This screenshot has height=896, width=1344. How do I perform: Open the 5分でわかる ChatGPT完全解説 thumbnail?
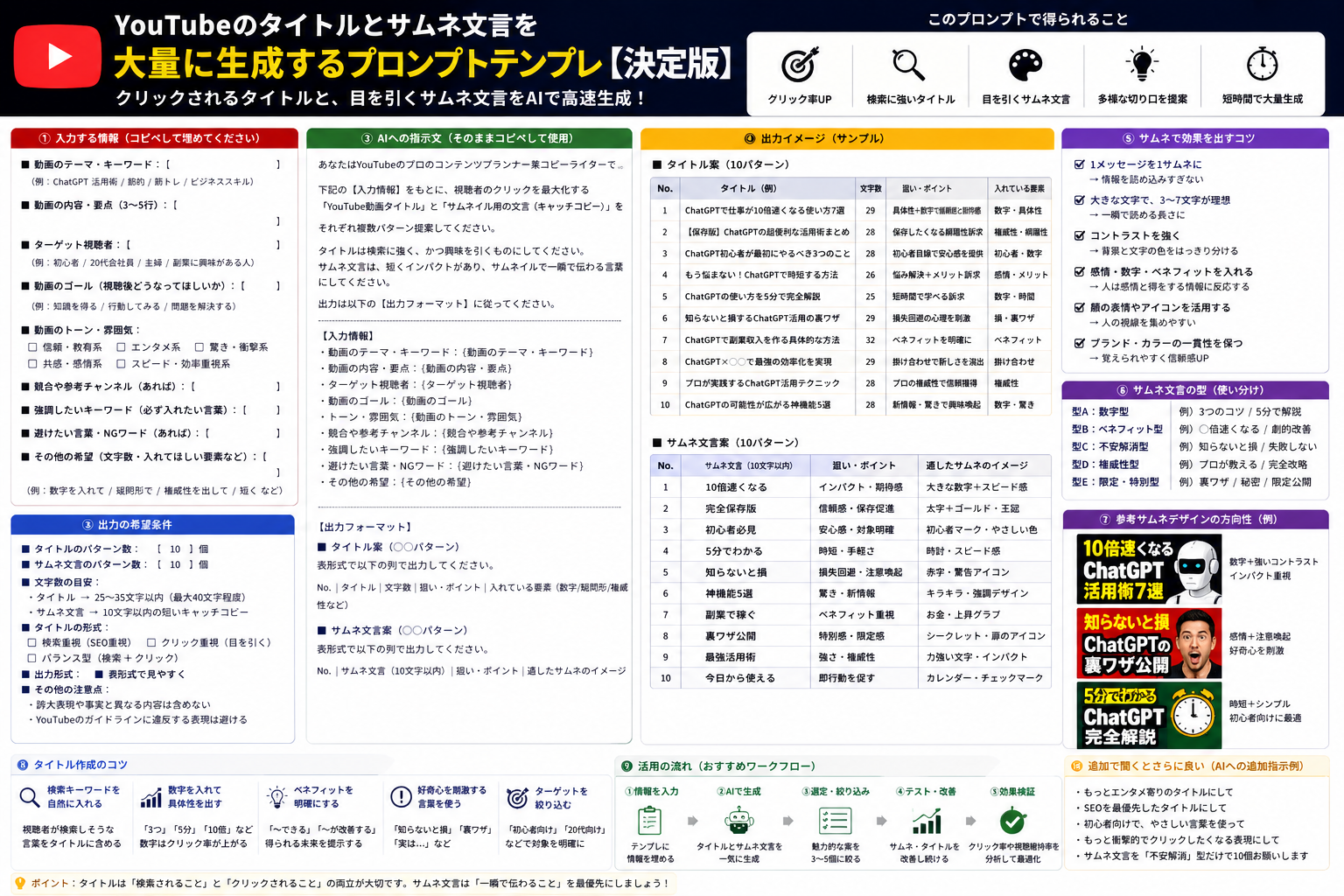(1148, 716)
